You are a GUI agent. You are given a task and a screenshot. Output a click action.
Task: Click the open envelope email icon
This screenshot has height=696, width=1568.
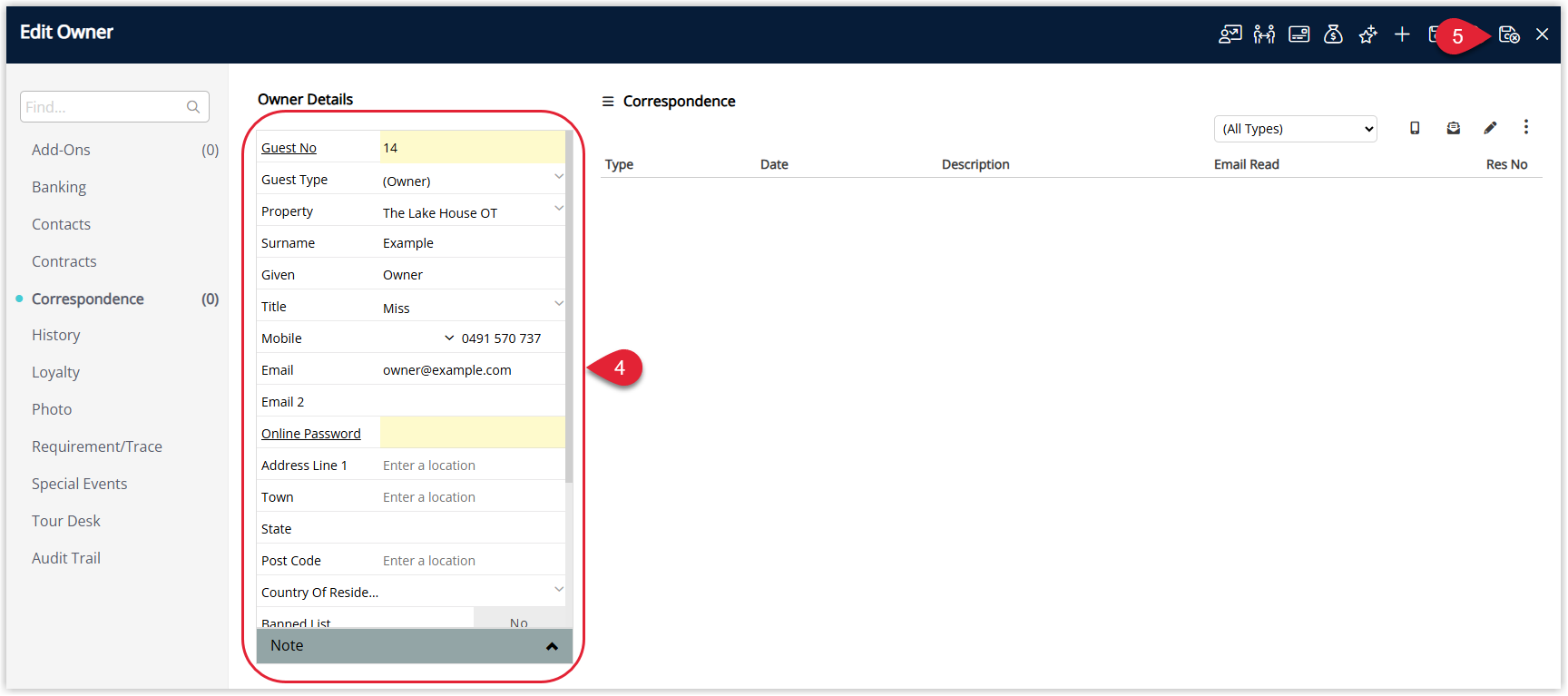[1453, 128]
